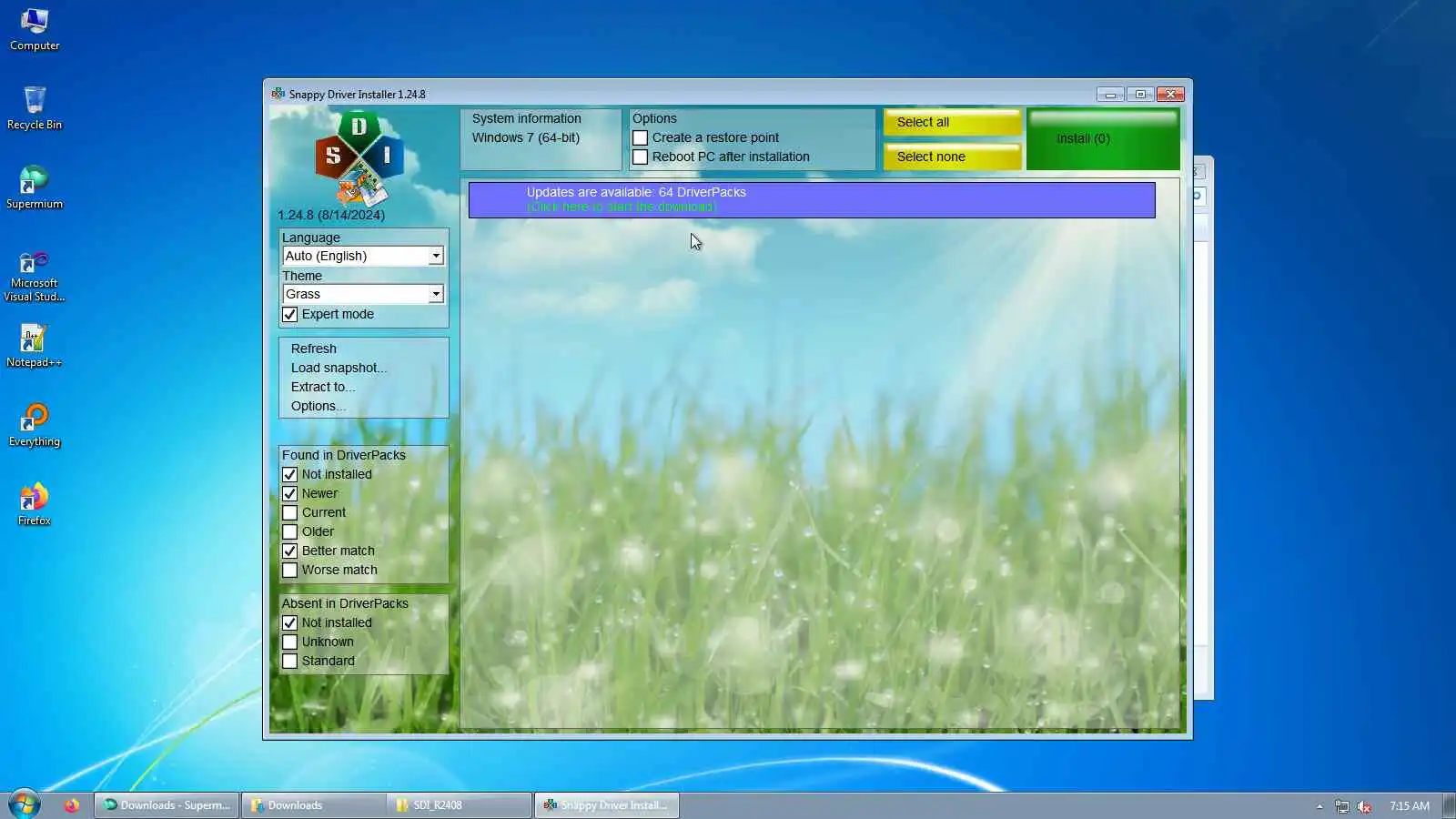
Task: Uncheck the Better match filter
Action: [x=289, y=551]
